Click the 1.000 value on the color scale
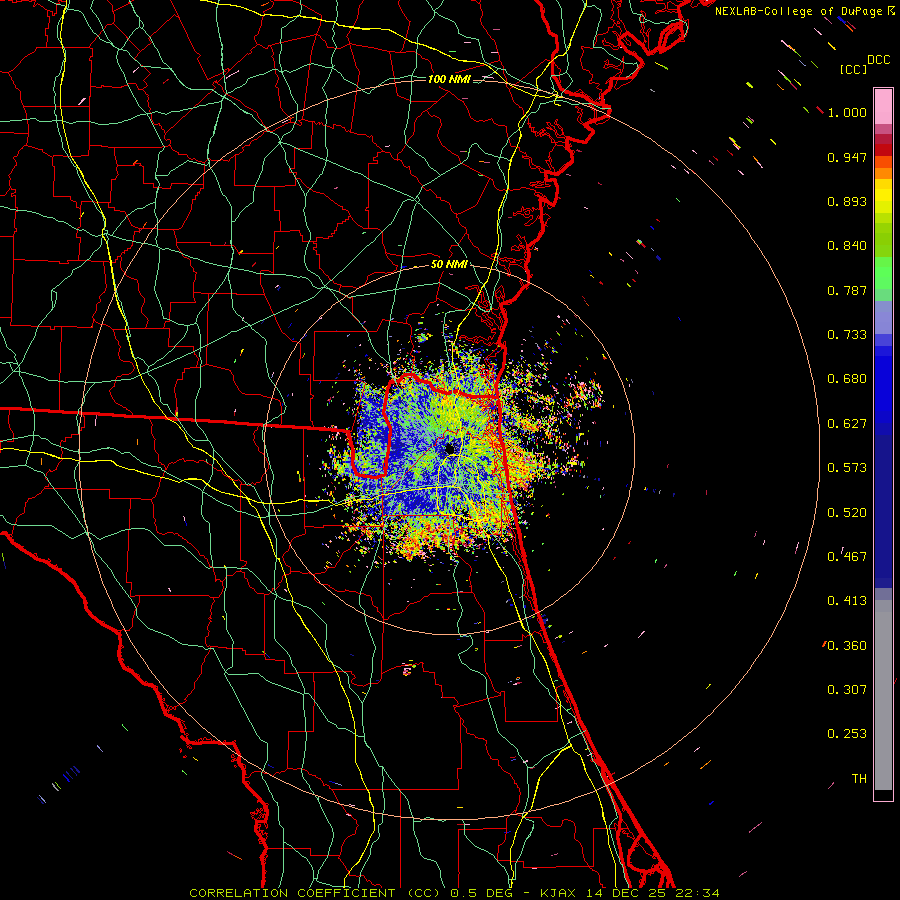 [x=847, y=112]
